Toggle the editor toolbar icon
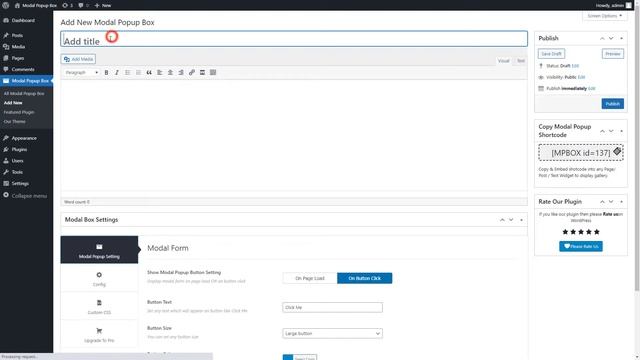Viewport: 640px width, 360px height. coord(213,72)
